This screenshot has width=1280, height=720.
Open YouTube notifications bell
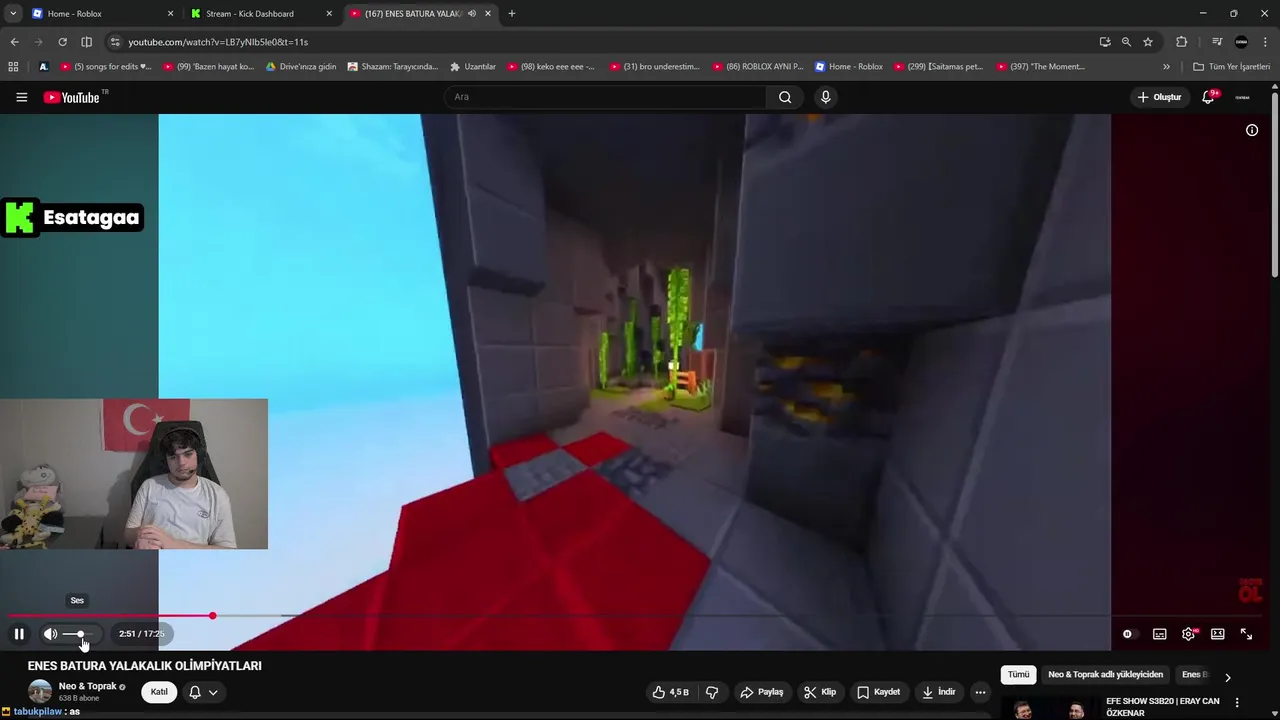(x=1208, y=97)
